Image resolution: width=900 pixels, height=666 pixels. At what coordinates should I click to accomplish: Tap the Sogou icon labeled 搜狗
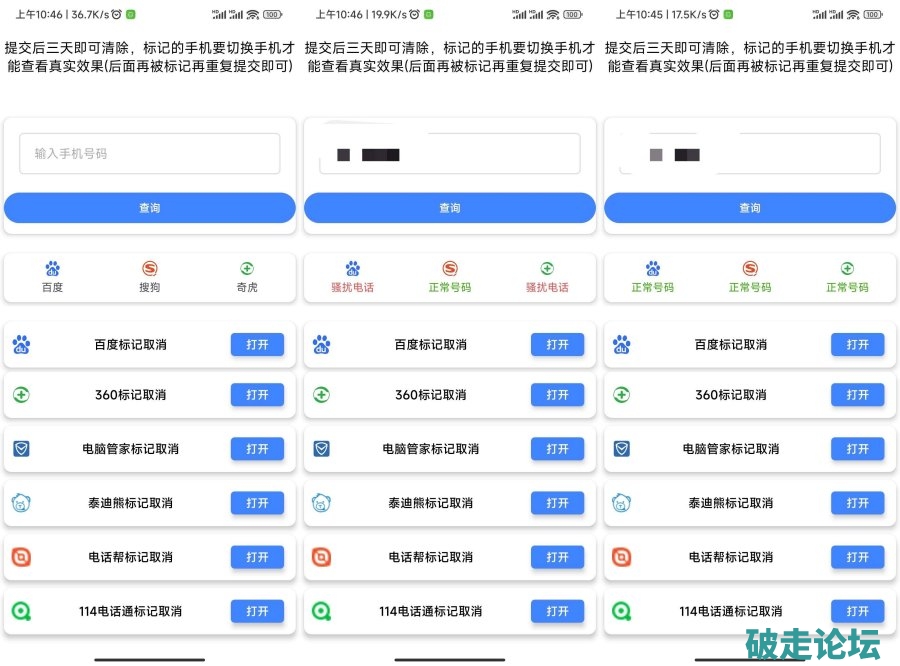coord(149,269)
